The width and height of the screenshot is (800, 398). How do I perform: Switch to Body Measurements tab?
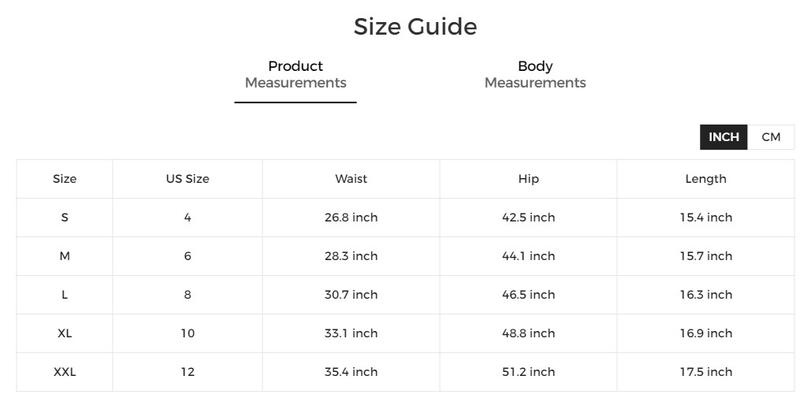535,74
